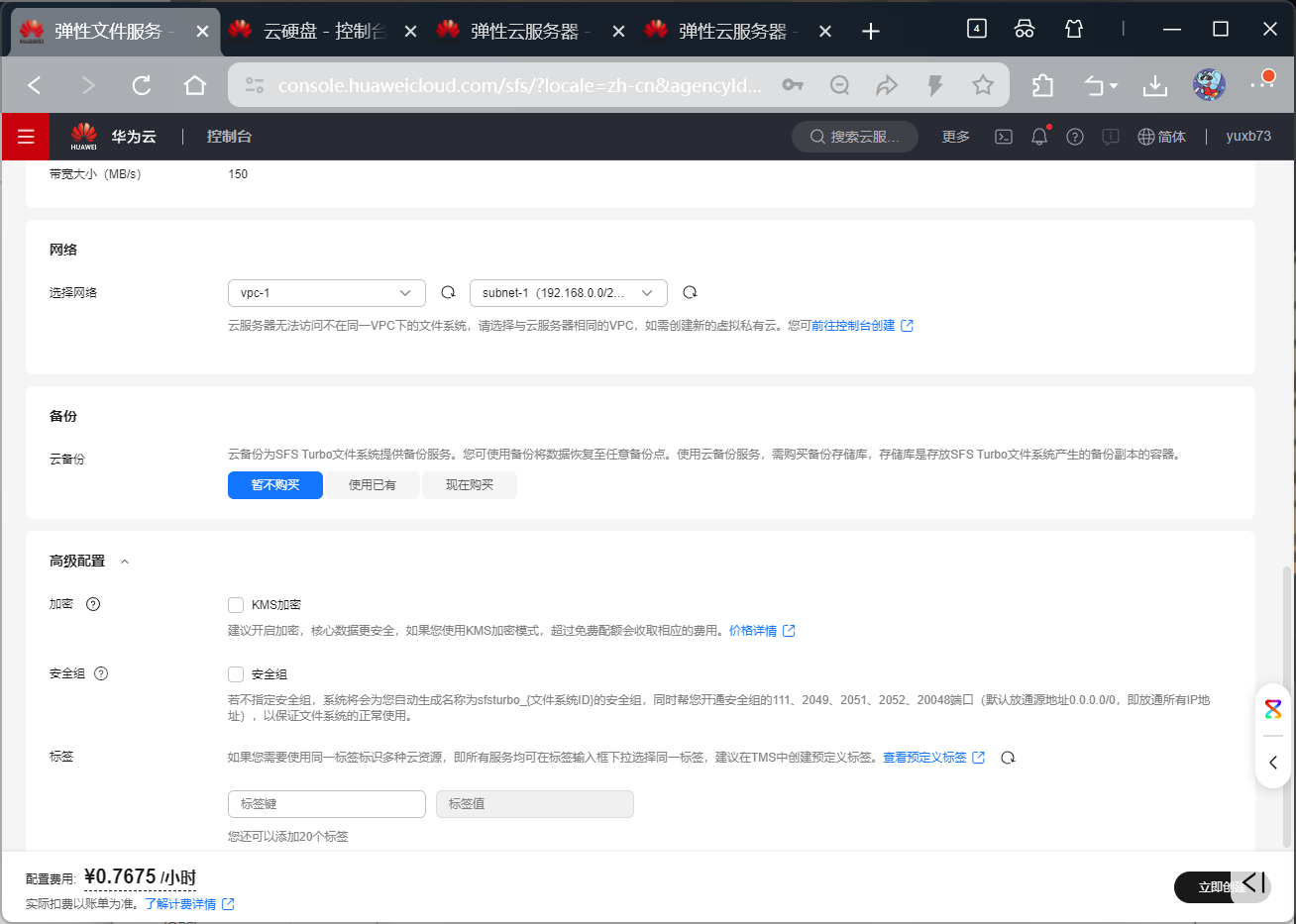Click the page vertical scrollbar

1288,707
